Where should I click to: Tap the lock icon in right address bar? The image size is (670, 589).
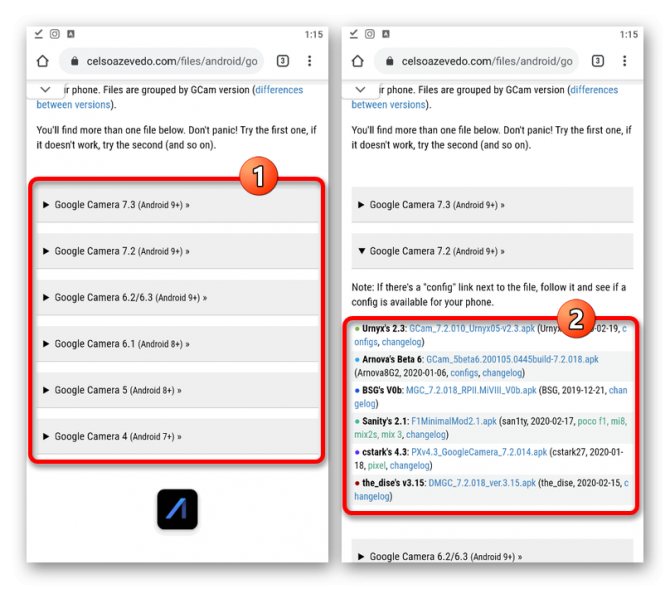(389, 61)
